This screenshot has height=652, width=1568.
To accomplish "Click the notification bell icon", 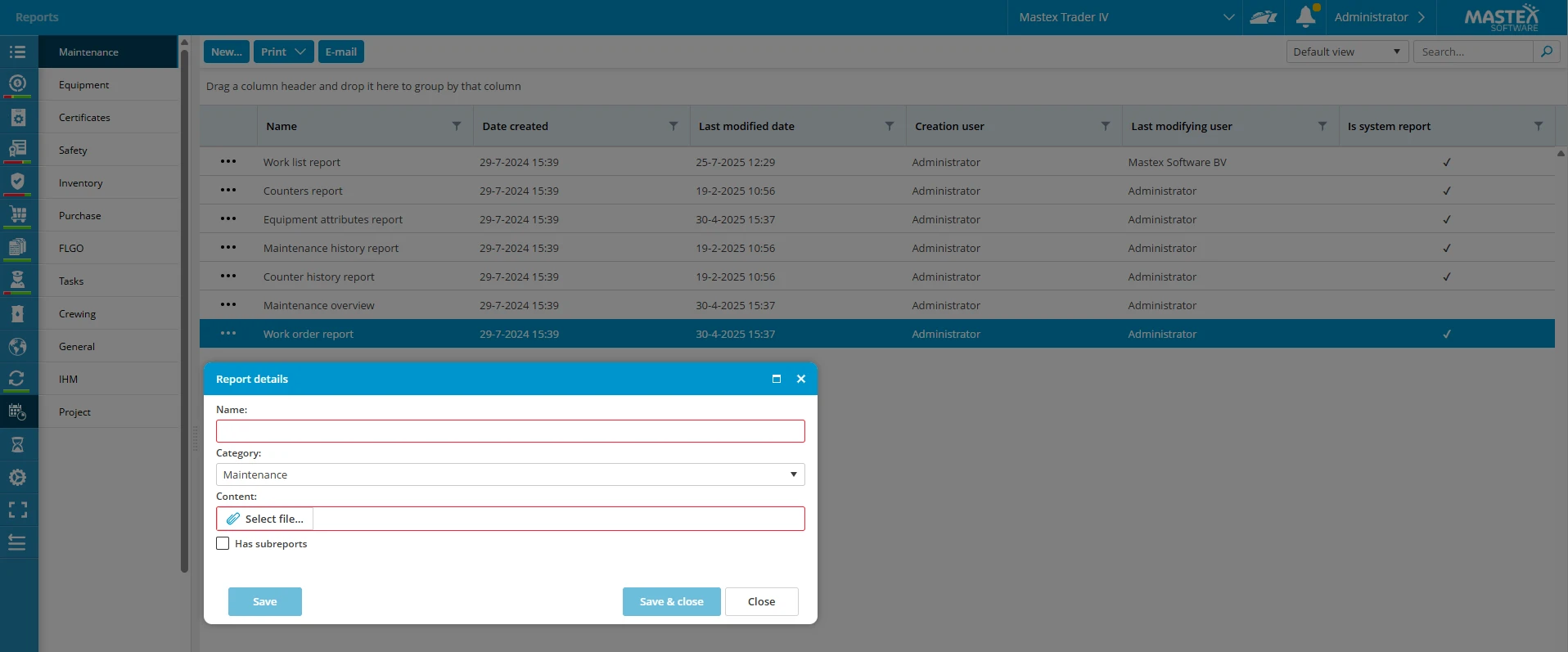I will pyautogui.click(x=1305, y=16).
